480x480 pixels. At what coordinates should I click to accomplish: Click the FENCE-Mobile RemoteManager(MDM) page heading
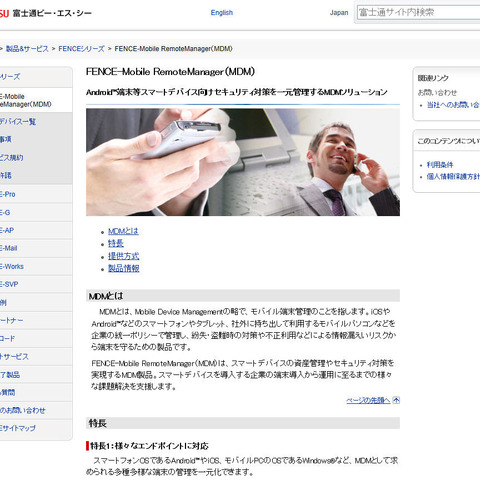click(x=170, y=72)
